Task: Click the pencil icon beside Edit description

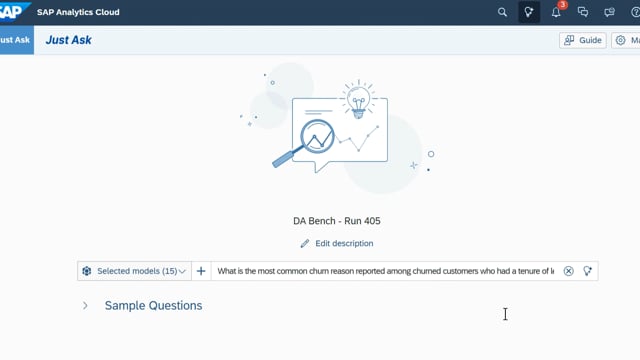Action: pos(305,243)
